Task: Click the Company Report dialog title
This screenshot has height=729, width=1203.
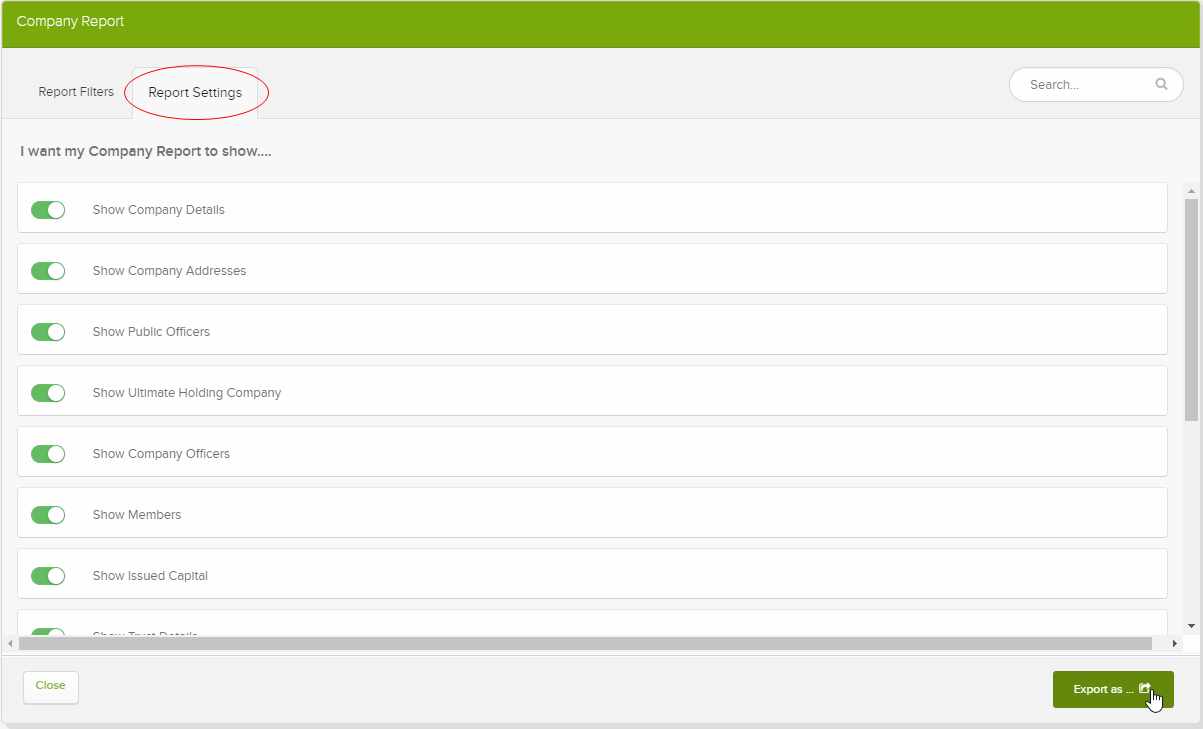Action: (x=70, y=21)
